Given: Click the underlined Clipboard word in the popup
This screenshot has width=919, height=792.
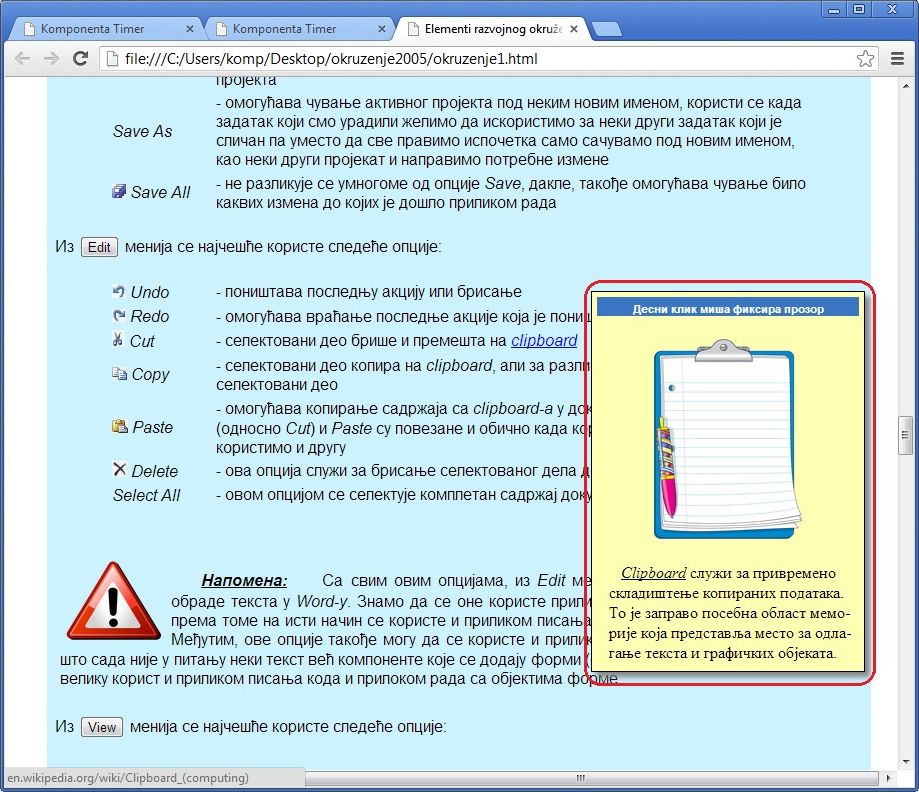Looking at the screenshot, I should coord(653,573).
